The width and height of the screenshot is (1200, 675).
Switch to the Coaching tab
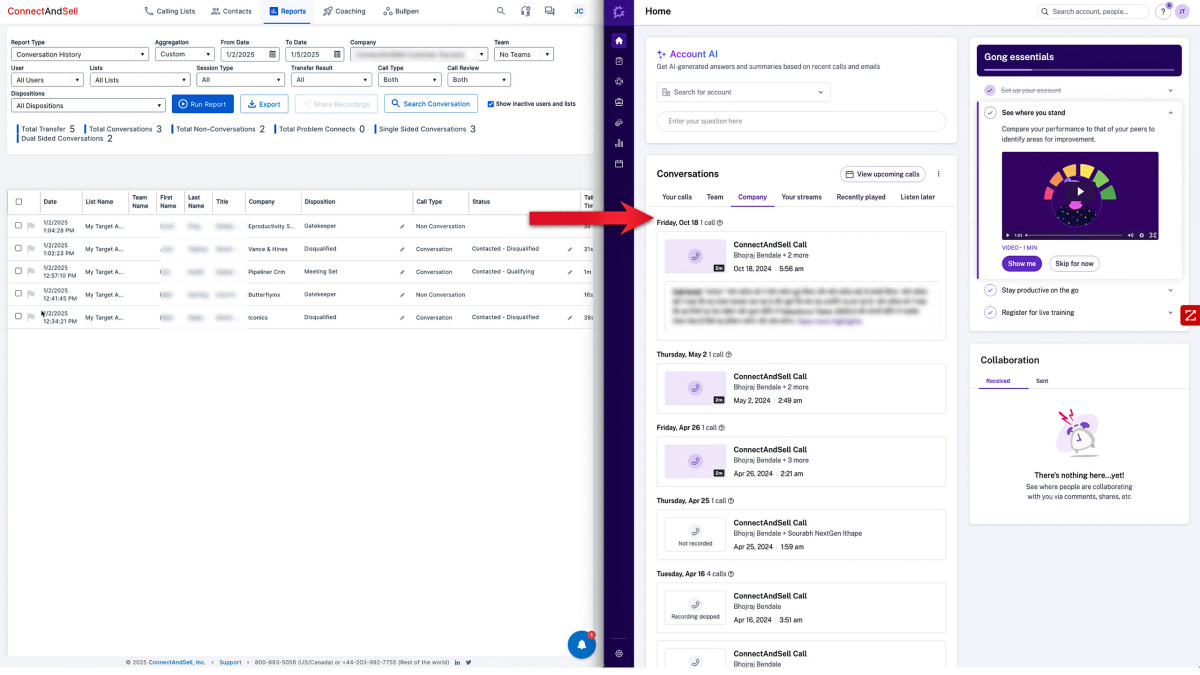[343, 11]
